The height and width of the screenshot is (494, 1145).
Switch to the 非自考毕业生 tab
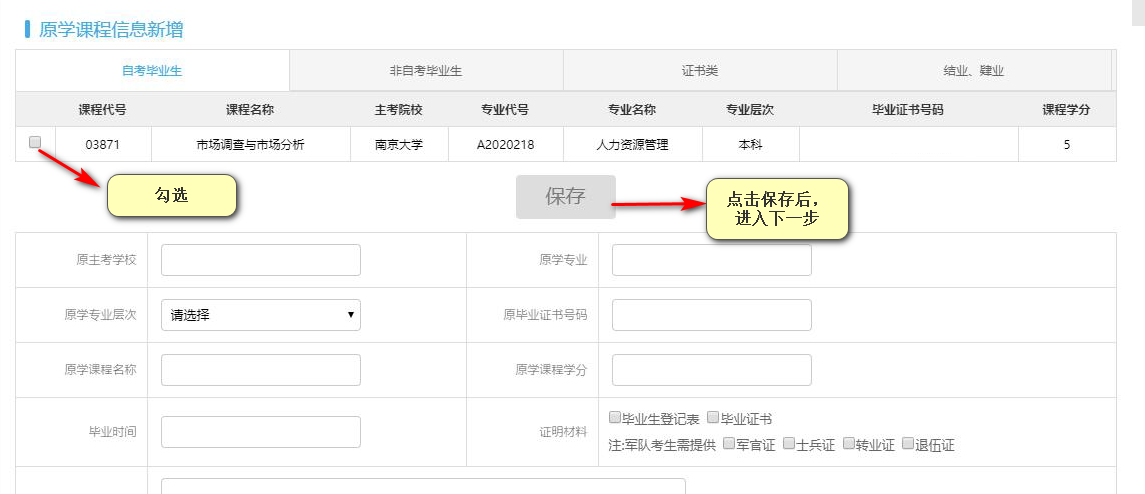(426, 71)
